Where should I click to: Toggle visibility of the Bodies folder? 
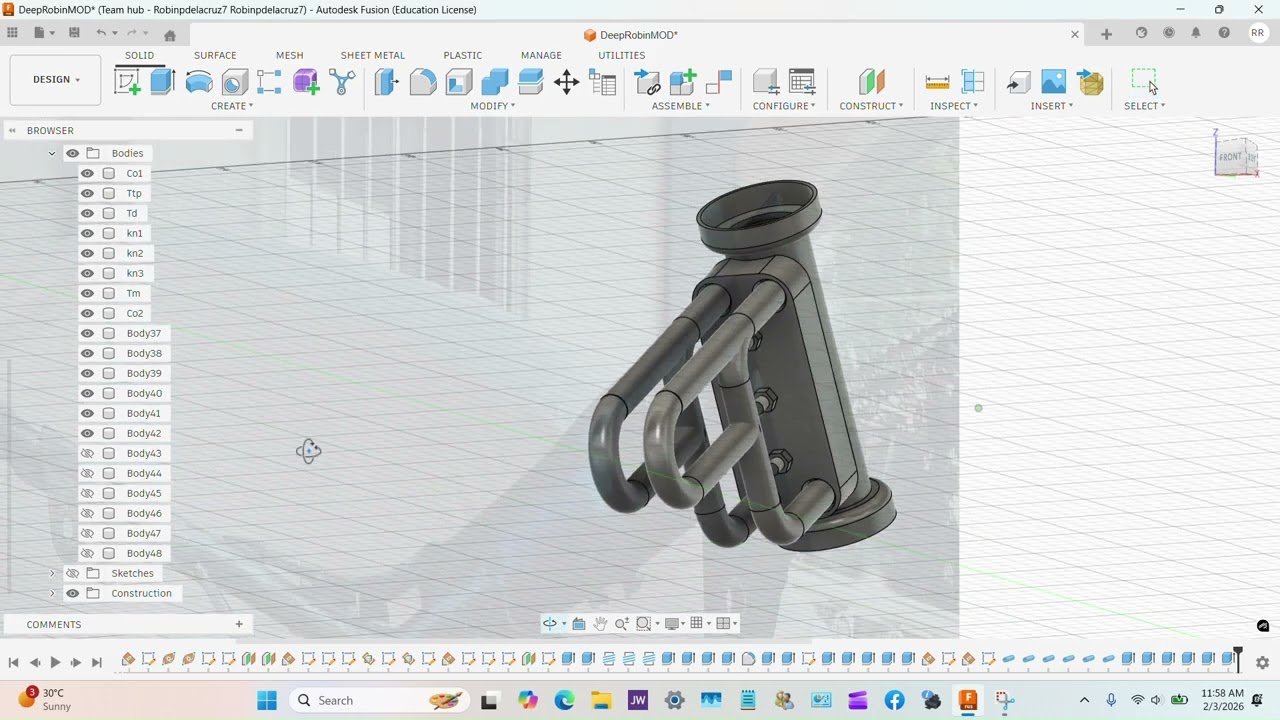click(x=72, y=153)
